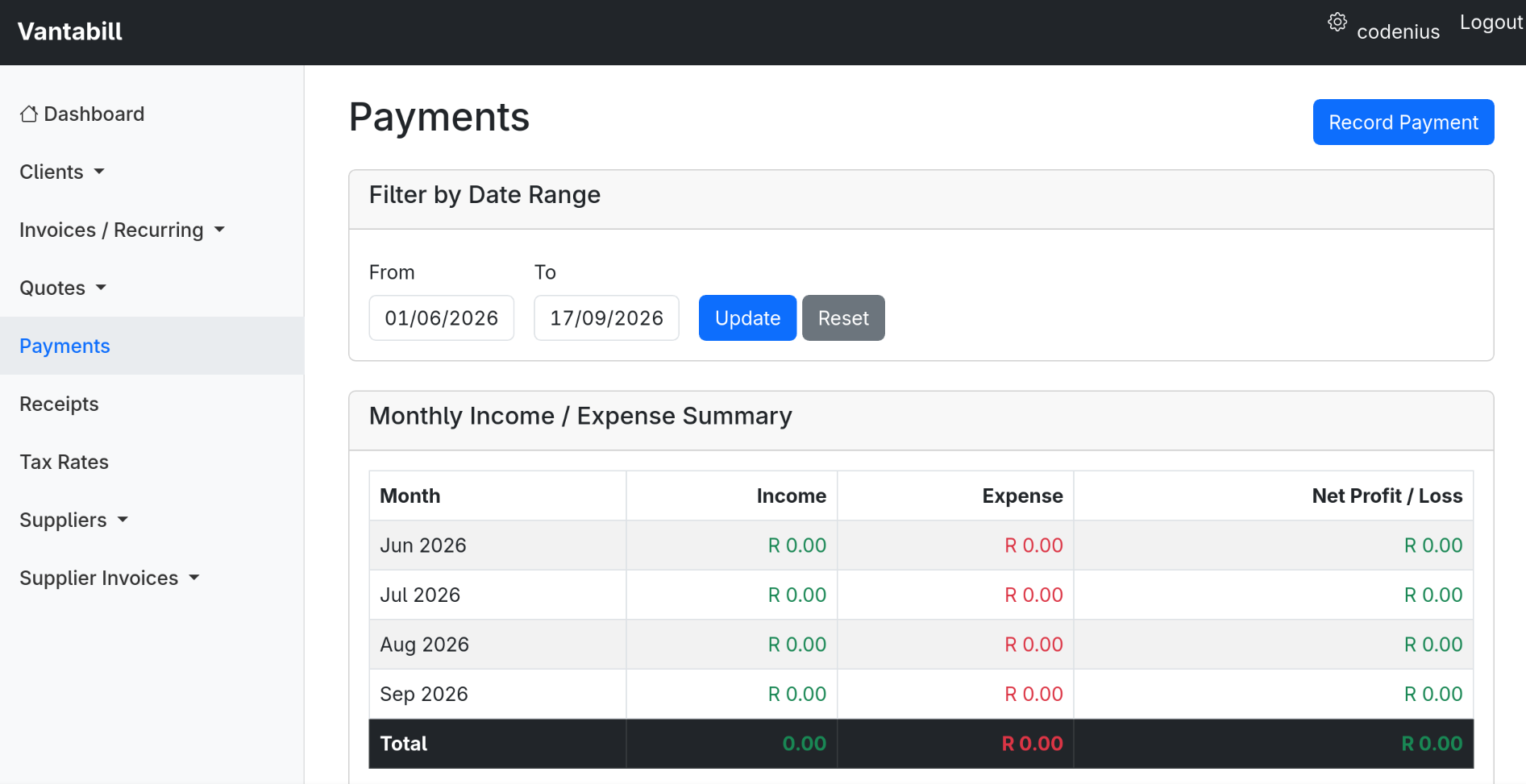
Task: Open the Tax Rates sidebar item
Action: coord(64,462)
